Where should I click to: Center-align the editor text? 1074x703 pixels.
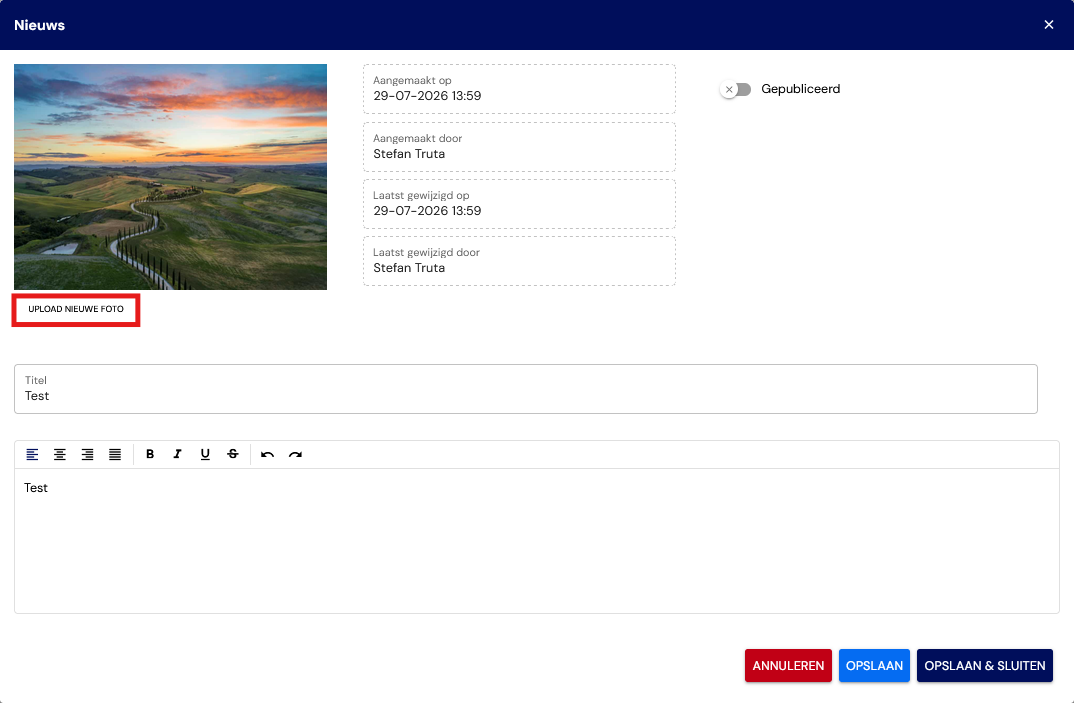(60, 454)
